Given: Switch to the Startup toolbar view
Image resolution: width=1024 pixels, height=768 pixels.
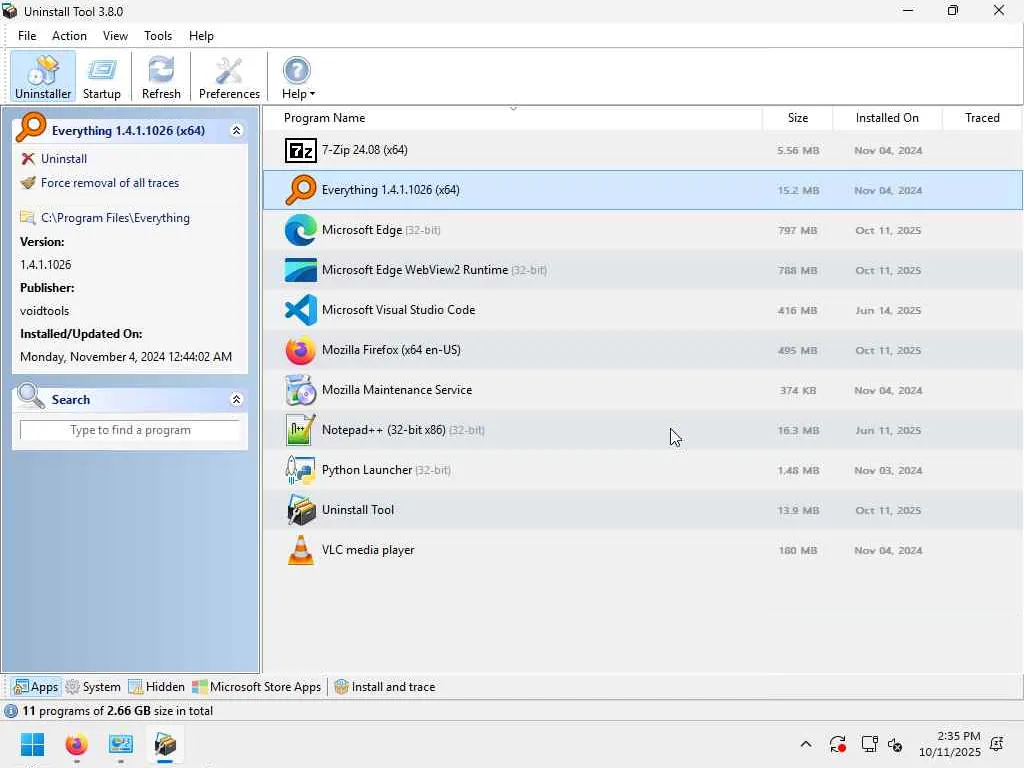Looking at the screenshot, I should tap(102, 77).
